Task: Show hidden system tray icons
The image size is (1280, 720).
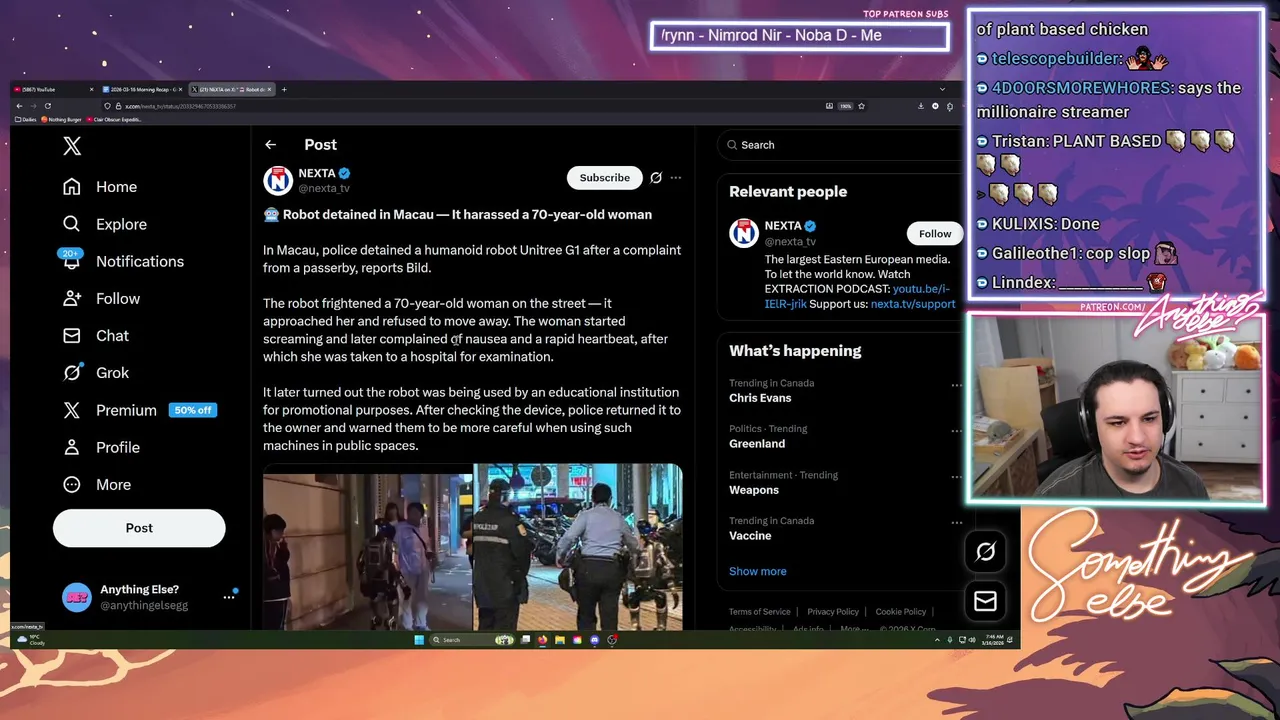Action: point(937,640)
